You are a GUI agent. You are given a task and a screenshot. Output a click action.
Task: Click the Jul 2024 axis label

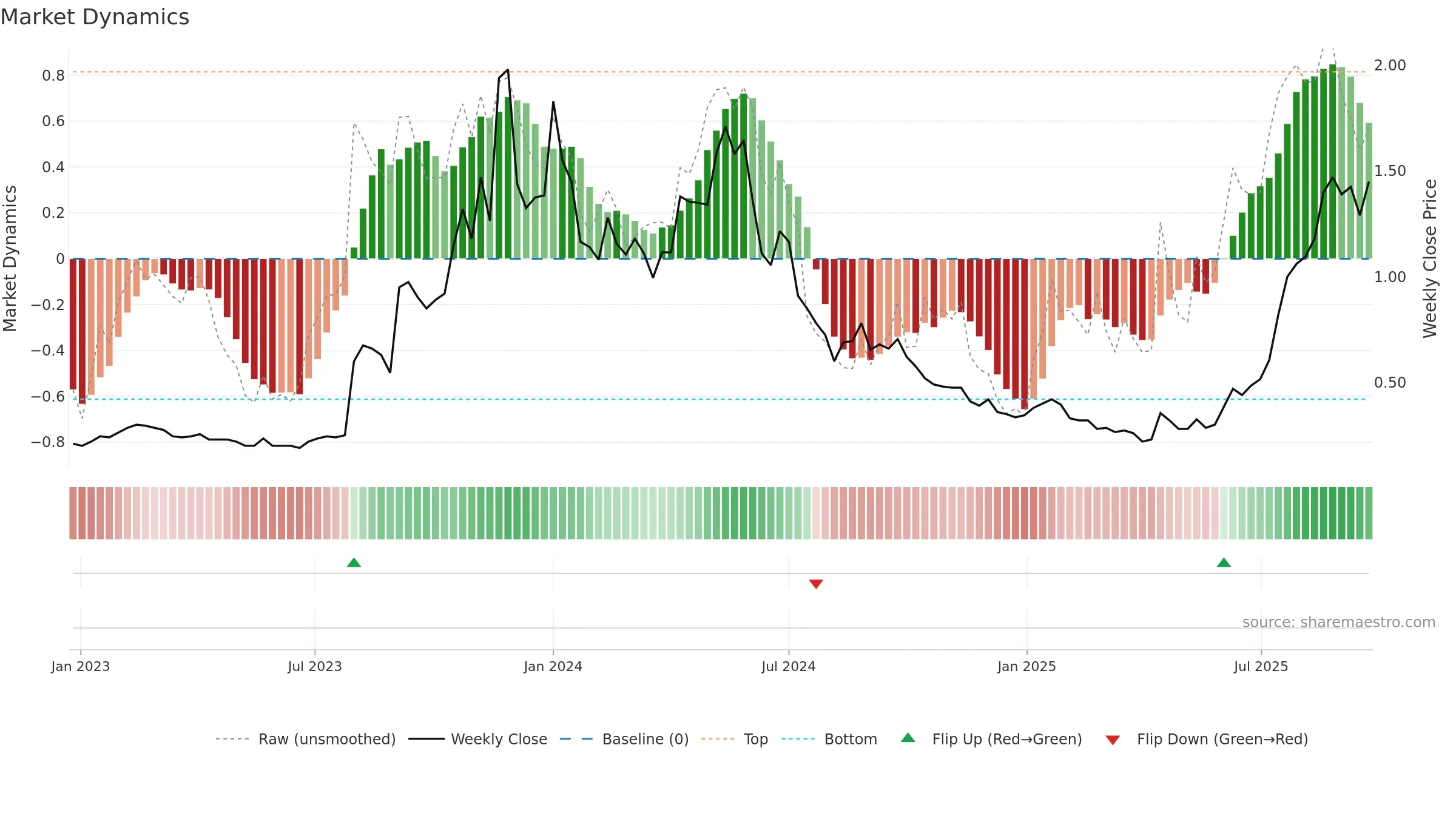pyautogui.click(x=789, y=666)
